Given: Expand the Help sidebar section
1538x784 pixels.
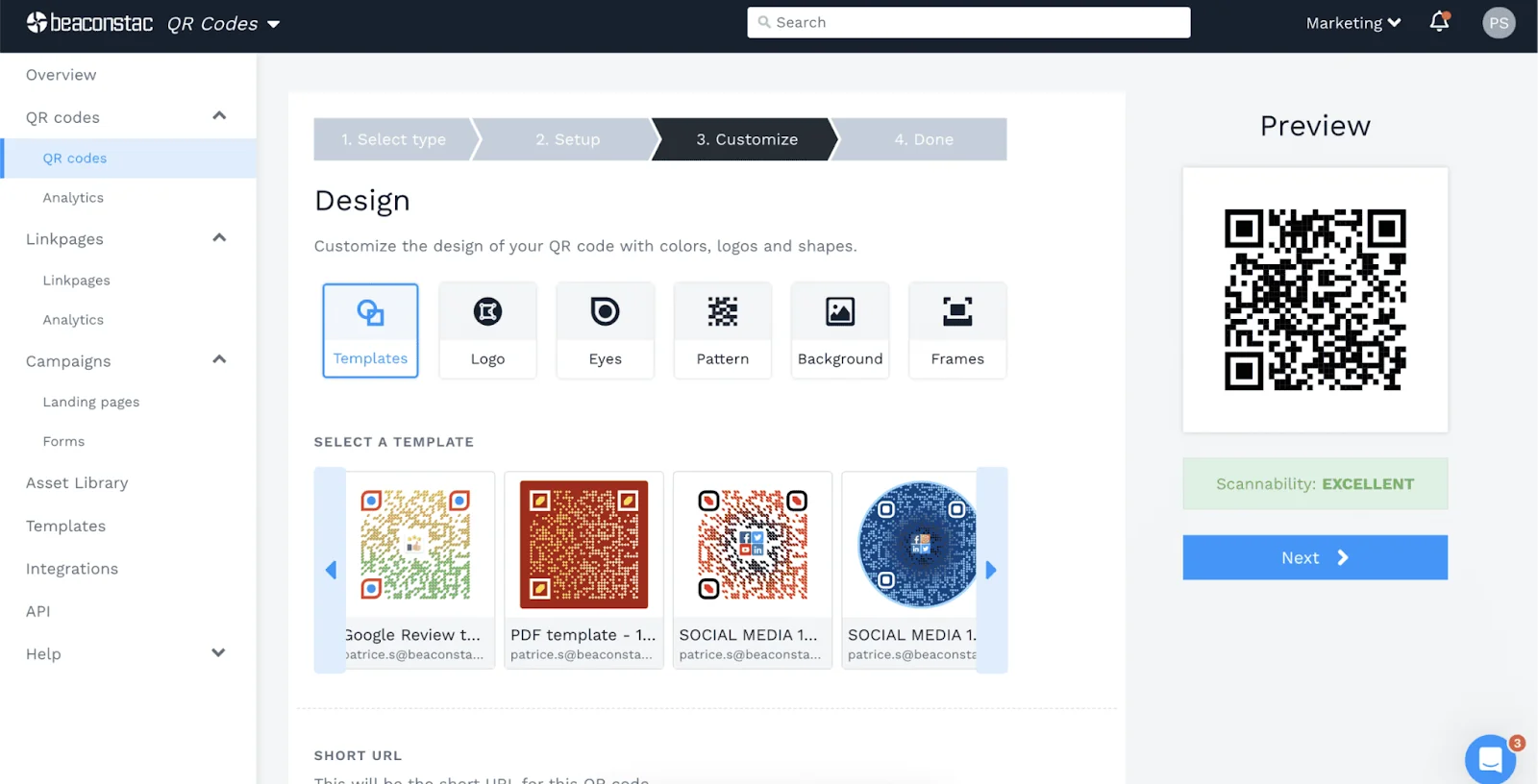Looking at the screenshot, I should tap(219, 653).
